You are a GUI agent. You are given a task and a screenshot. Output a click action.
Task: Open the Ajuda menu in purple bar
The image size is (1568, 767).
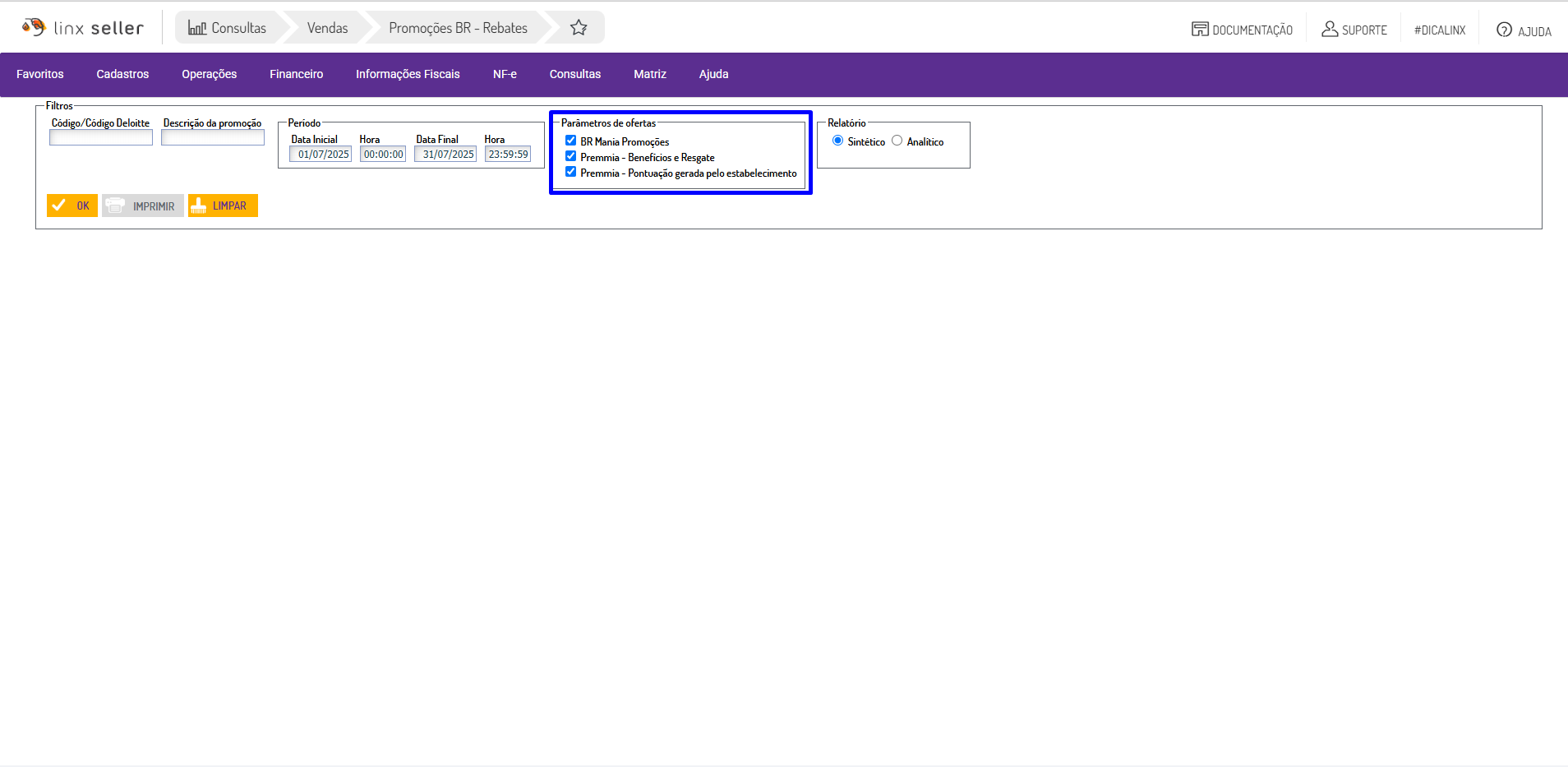(714, 74)
